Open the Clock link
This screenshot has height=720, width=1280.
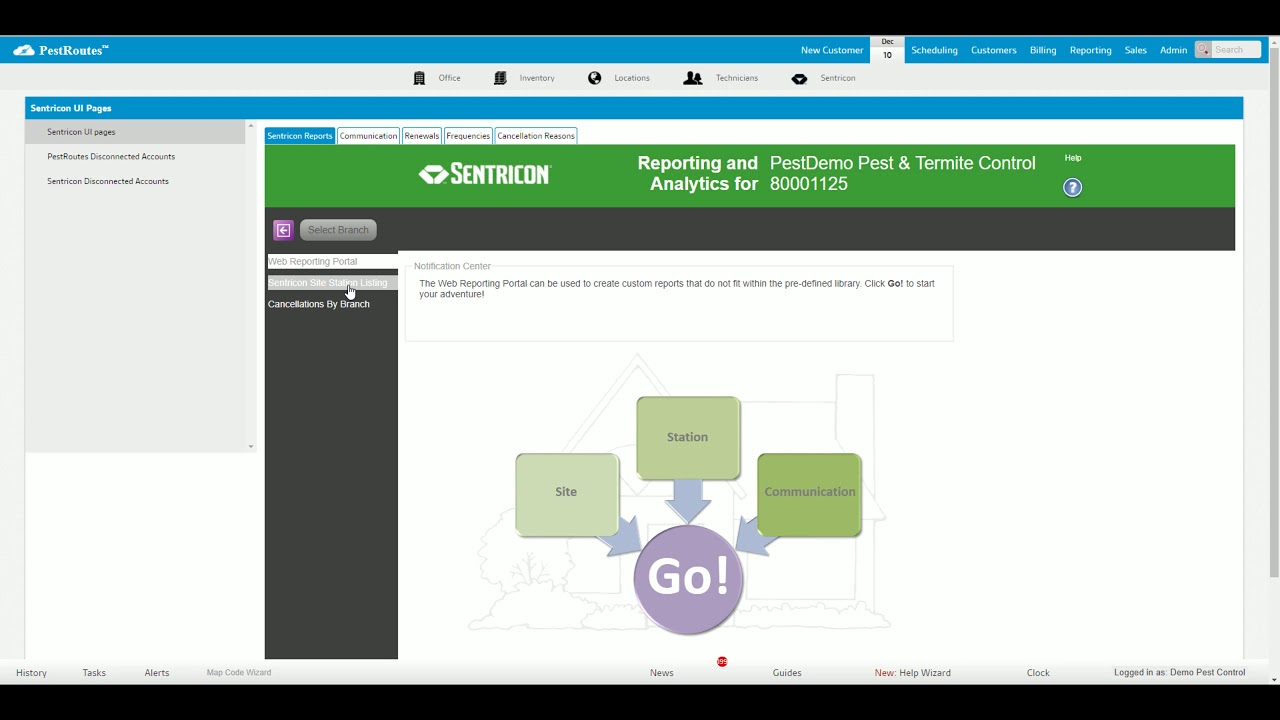pos(1038,673)
